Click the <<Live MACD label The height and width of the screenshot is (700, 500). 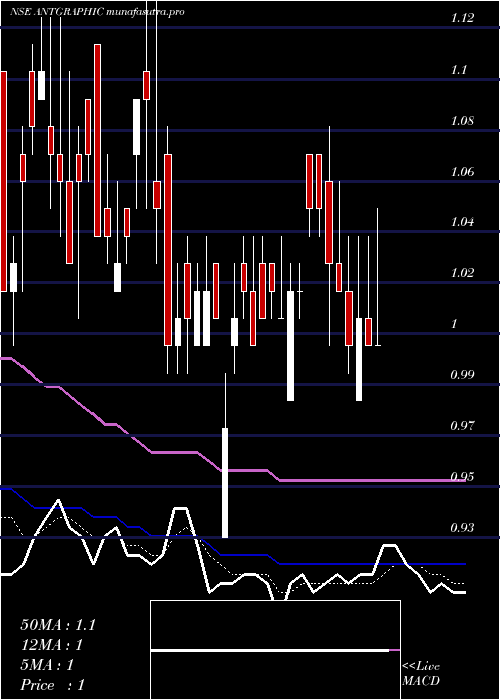click(421, 674)
